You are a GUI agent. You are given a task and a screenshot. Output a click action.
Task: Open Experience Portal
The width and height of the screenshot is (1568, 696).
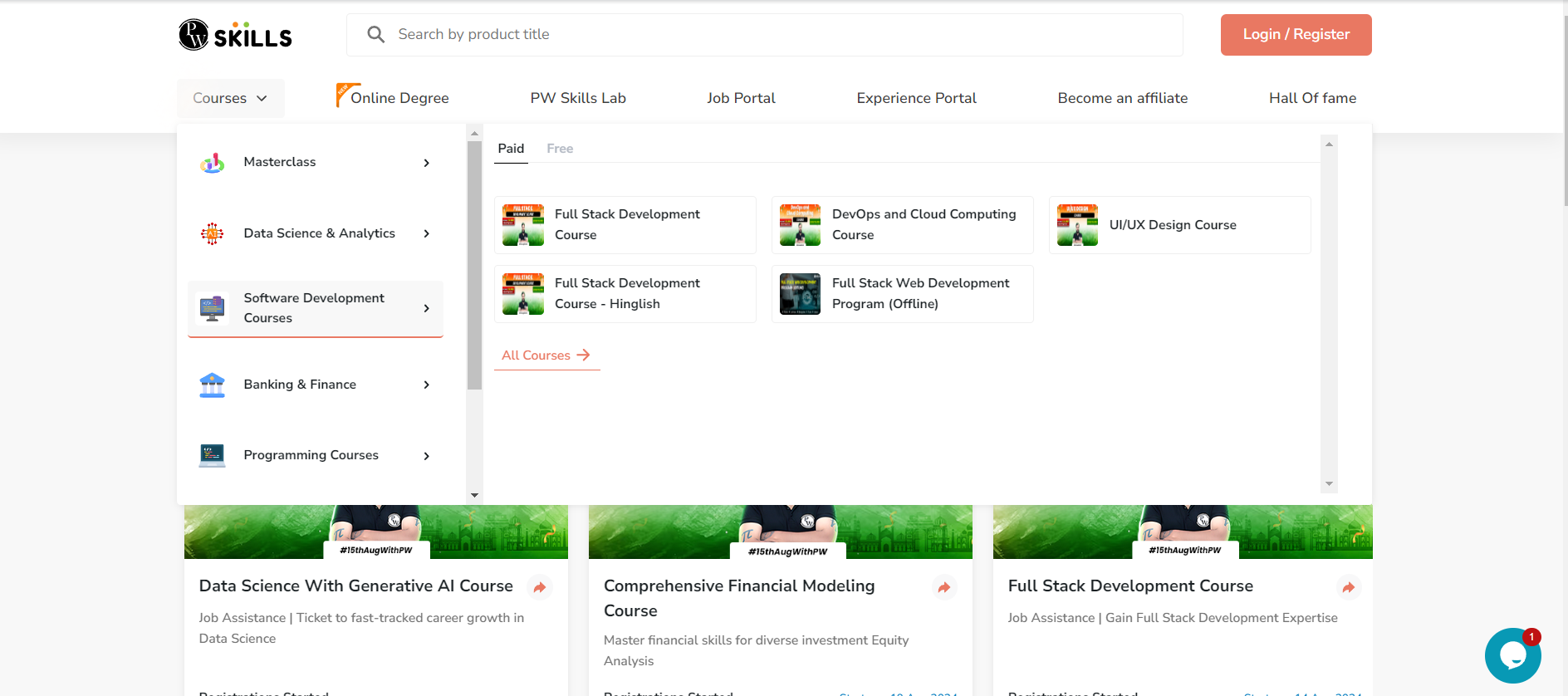pos(916,98)
